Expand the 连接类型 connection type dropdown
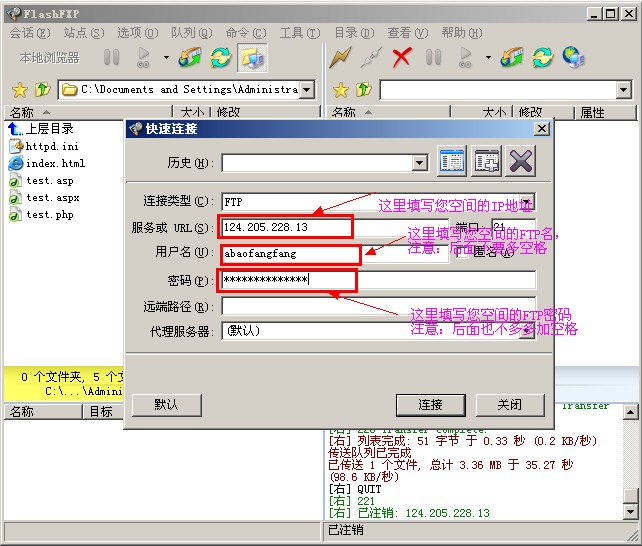The image size is (642, 546). click(527, 202)
